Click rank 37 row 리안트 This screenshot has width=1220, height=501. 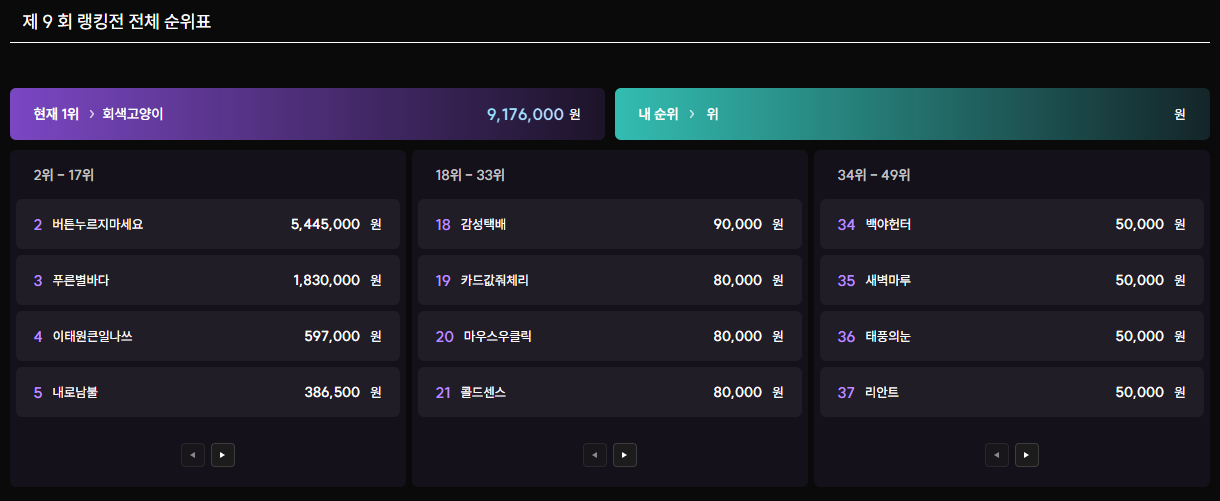1012,392
